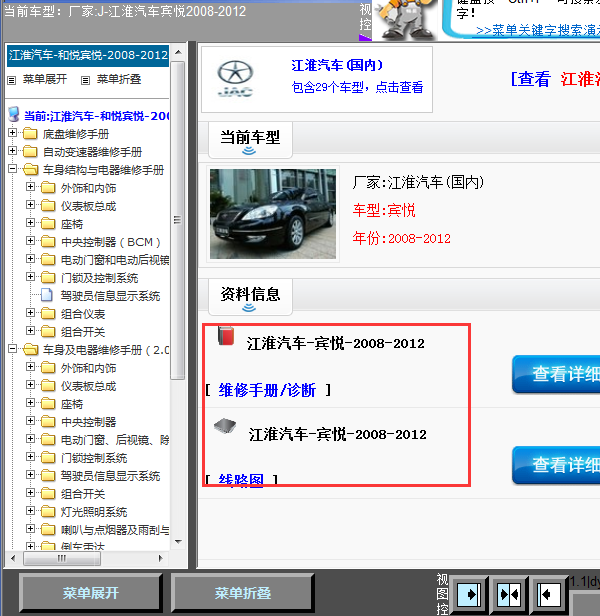Open the 维修手册/诊断 link
600x616 pixels.
coord(267,390)
